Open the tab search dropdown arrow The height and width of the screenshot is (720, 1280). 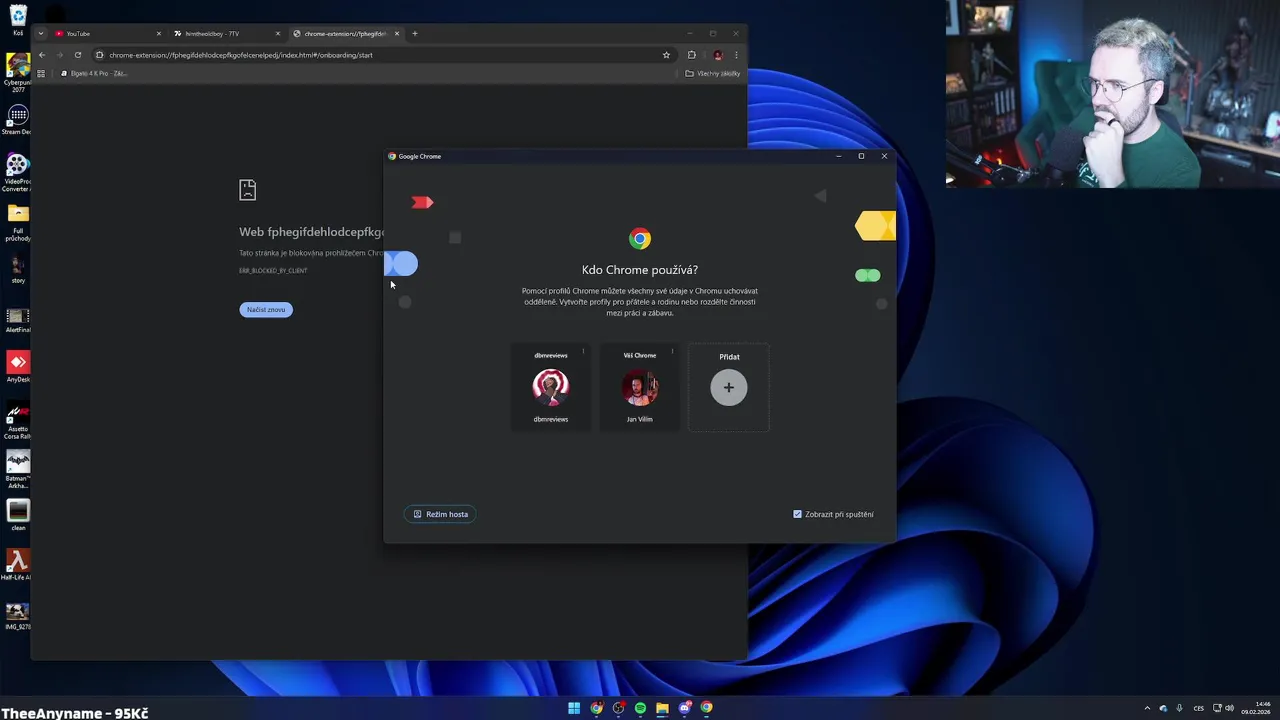point(41,33)
